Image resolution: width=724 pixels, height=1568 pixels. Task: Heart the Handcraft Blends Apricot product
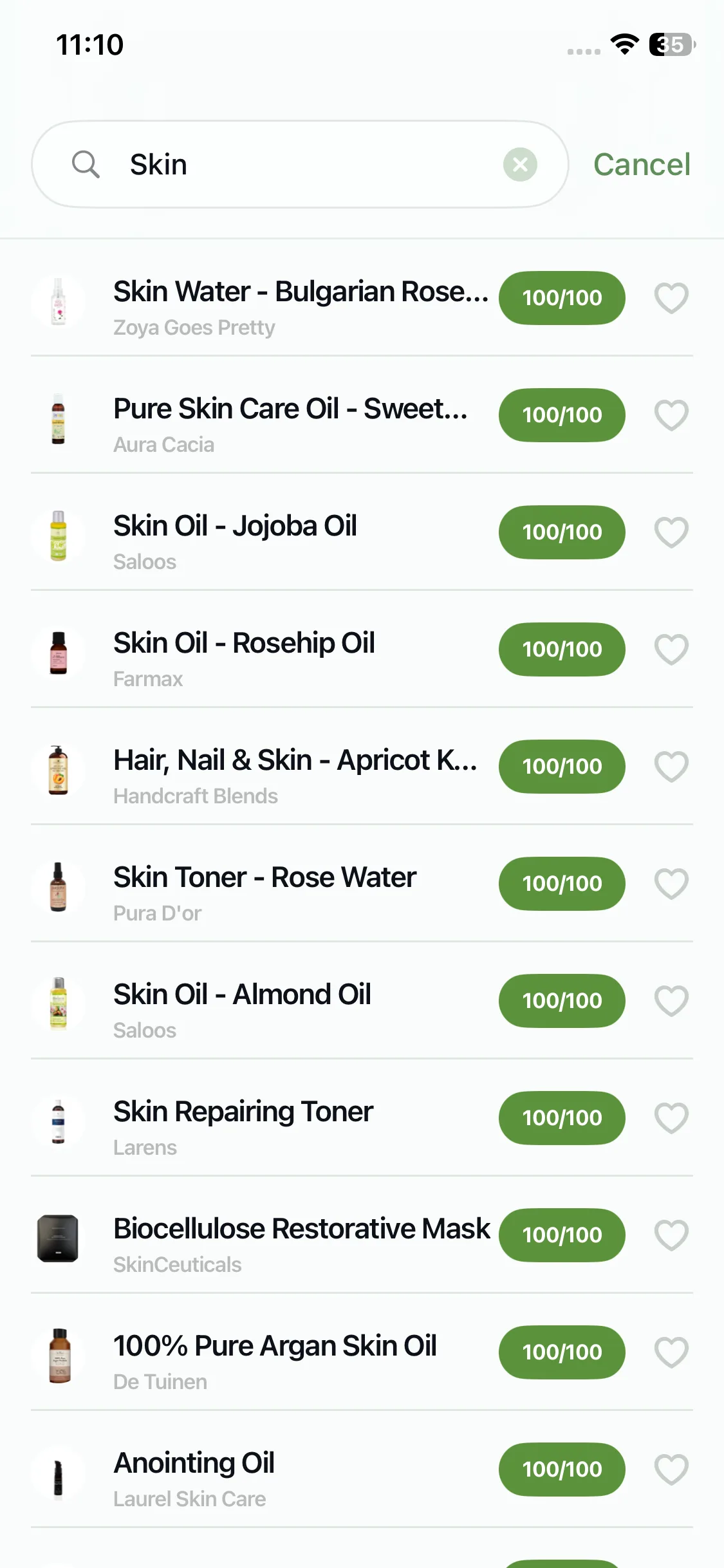(x=671, y=767)
